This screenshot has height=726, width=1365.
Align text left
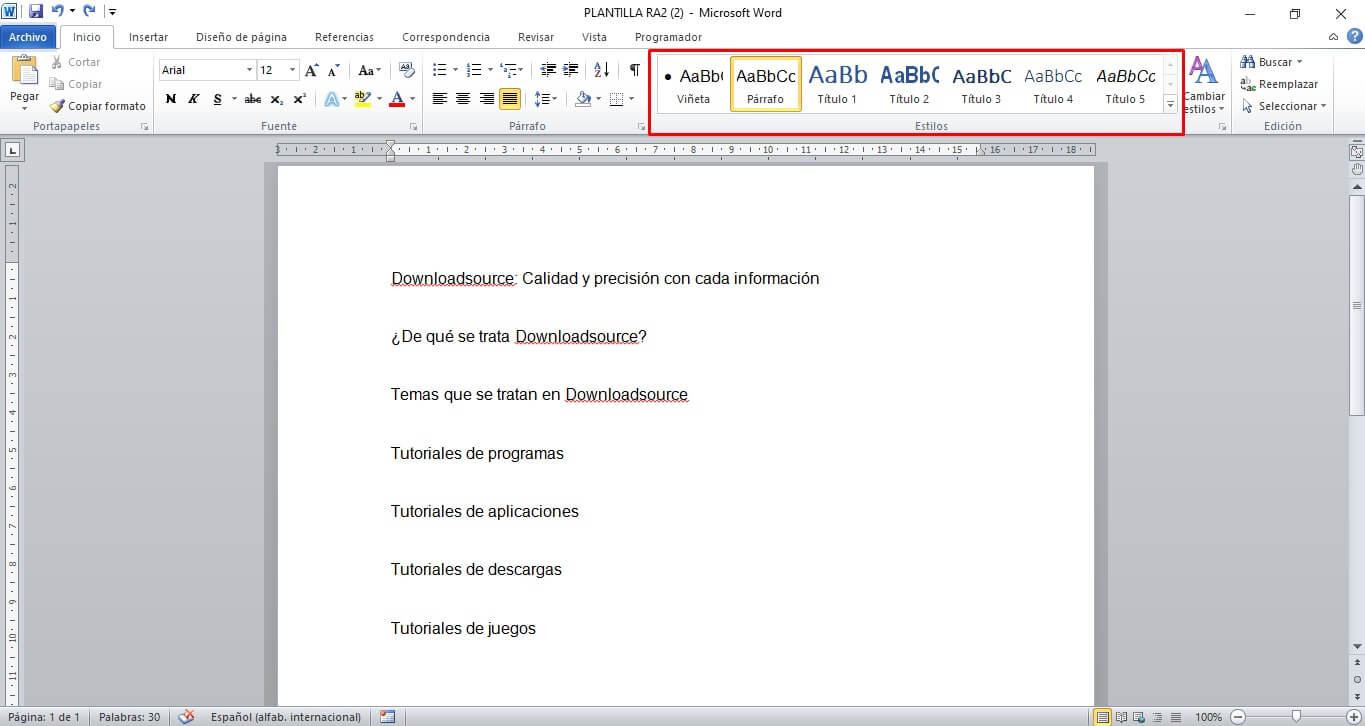(x=439, y=99)
